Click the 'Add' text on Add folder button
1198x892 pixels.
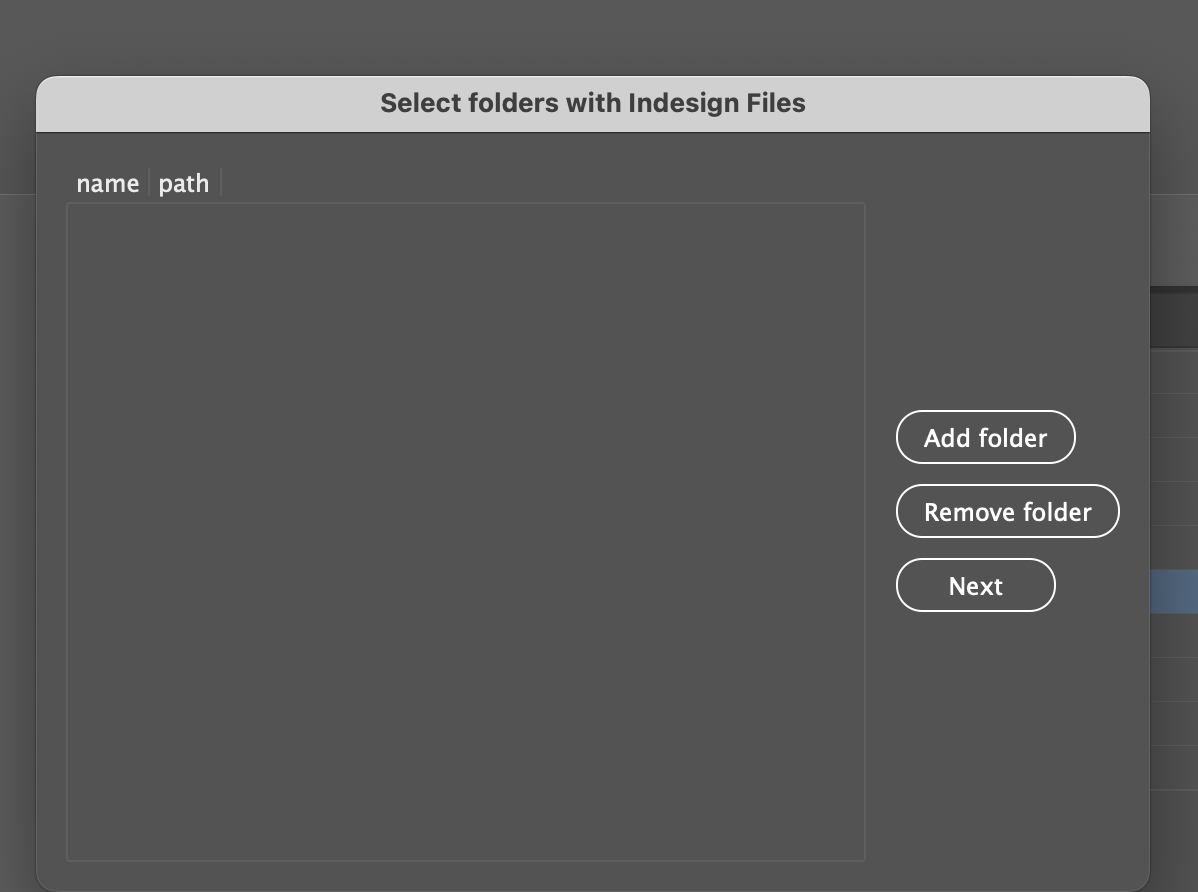pyautogui.click(x=946, y=438)
